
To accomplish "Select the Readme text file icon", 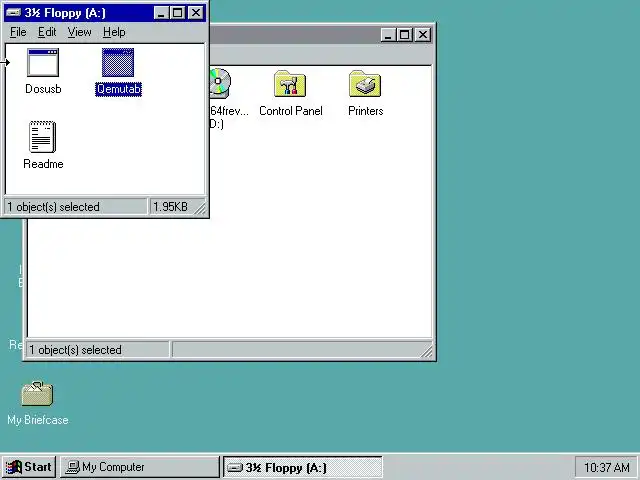I will [x=42, y=137].
